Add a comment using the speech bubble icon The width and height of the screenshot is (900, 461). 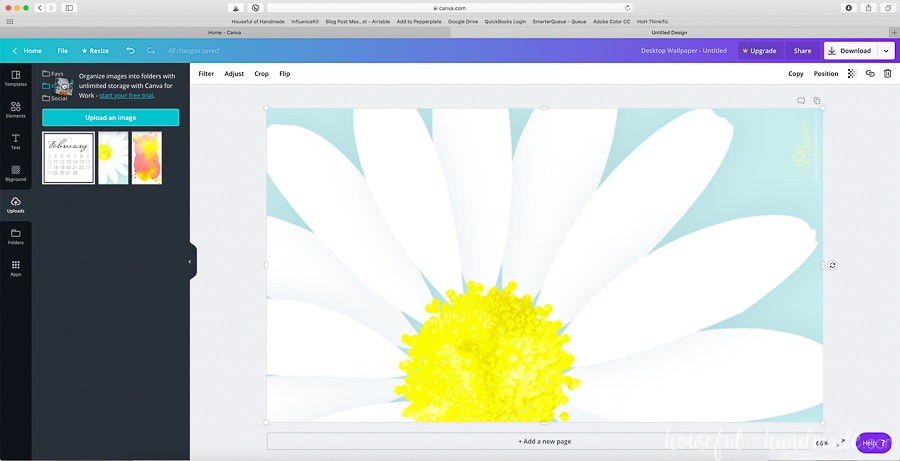[x=801, y=101]
